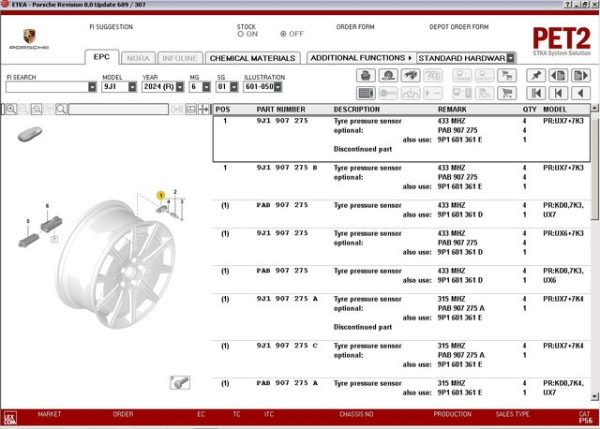Click the LEX.COM icon in status bar
This screenshot has width=600, height=429.
[10, 418]
